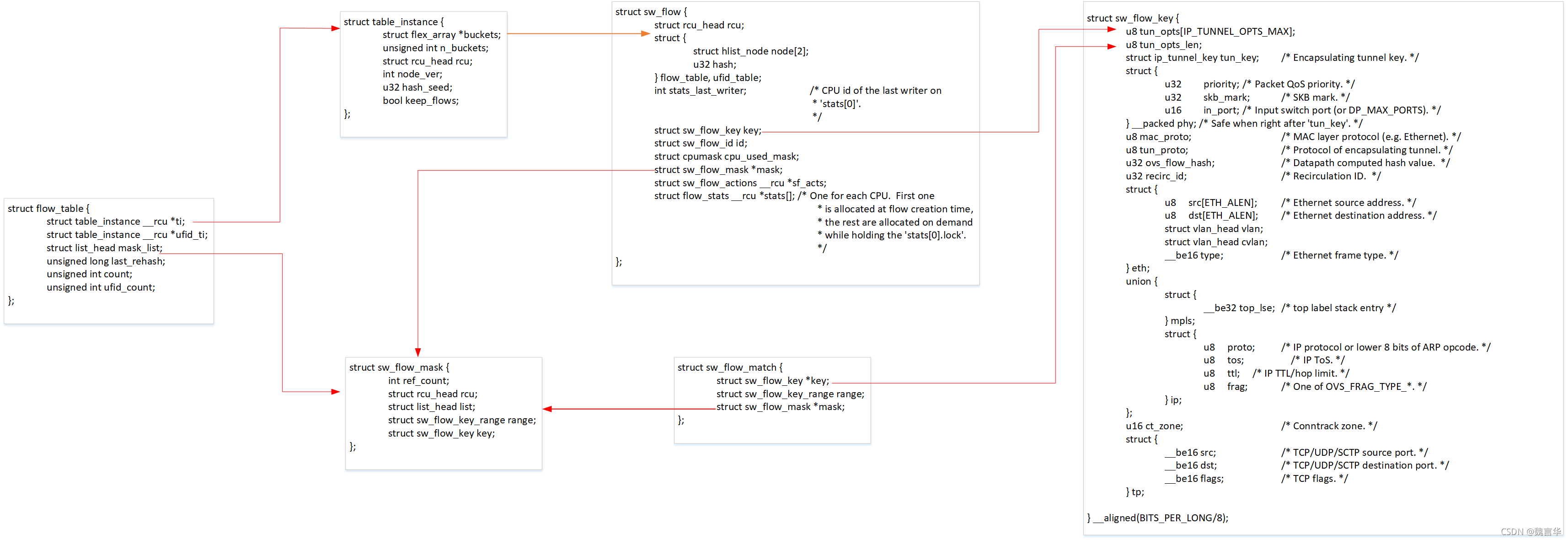Click the struct sw_flow_key header text
Screen dimensions: 1568x540
pyautogui.click(x=1133, y=18)
